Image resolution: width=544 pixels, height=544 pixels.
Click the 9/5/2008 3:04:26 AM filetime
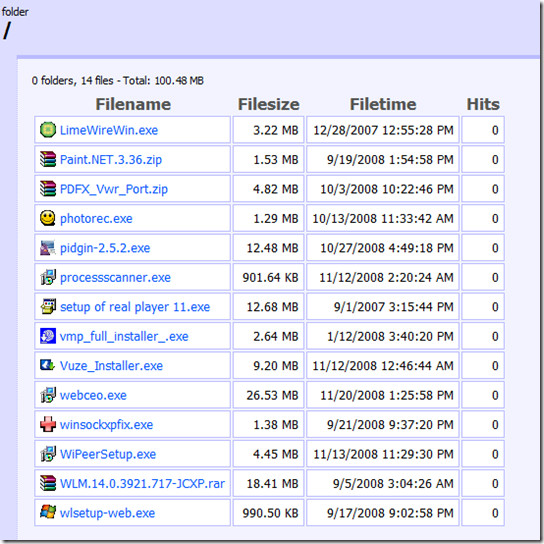click(393, 484)
